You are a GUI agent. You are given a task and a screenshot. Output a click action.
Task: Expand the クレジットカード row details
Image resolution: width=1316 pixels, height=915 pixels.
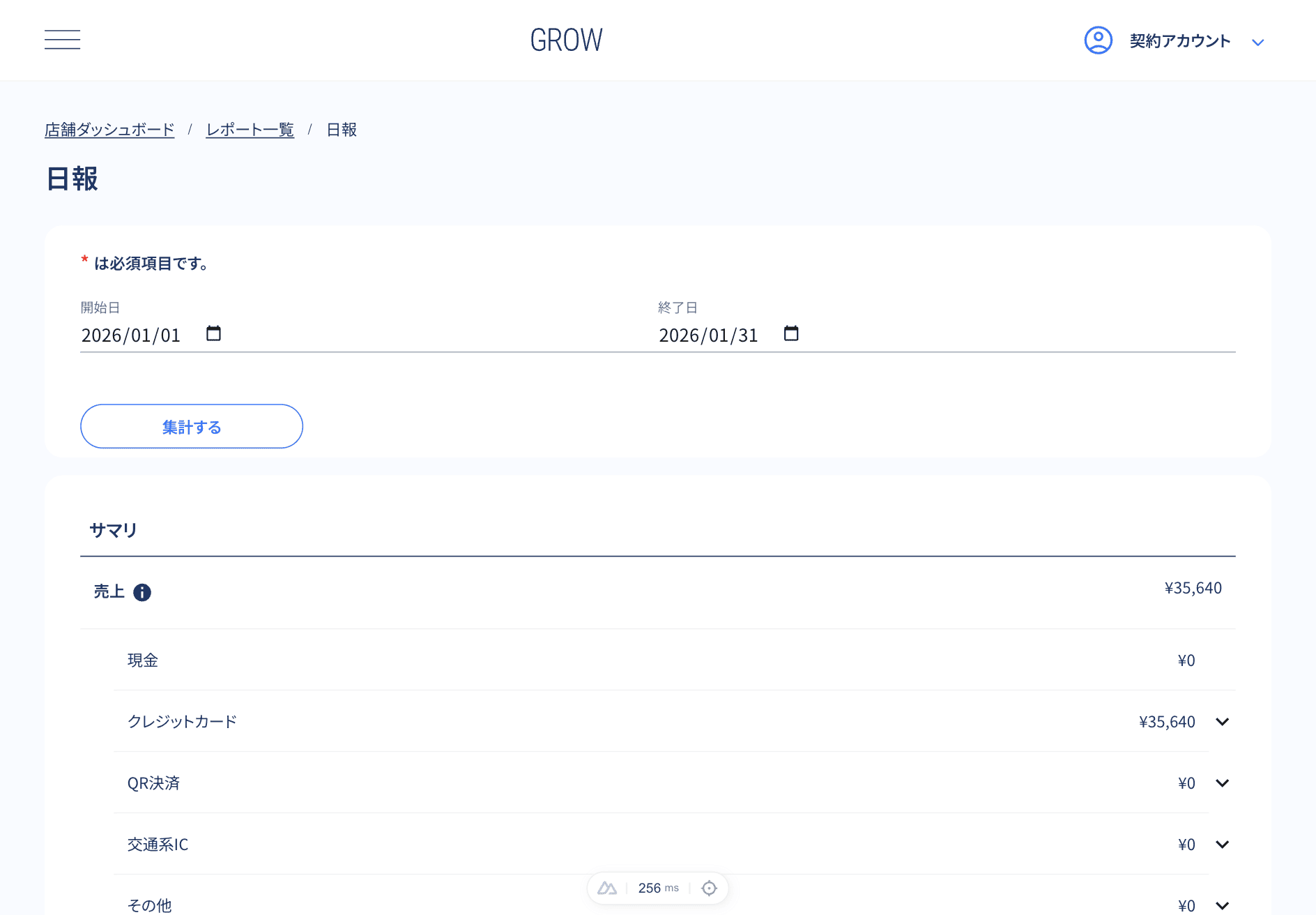[x=1222, y=722]
